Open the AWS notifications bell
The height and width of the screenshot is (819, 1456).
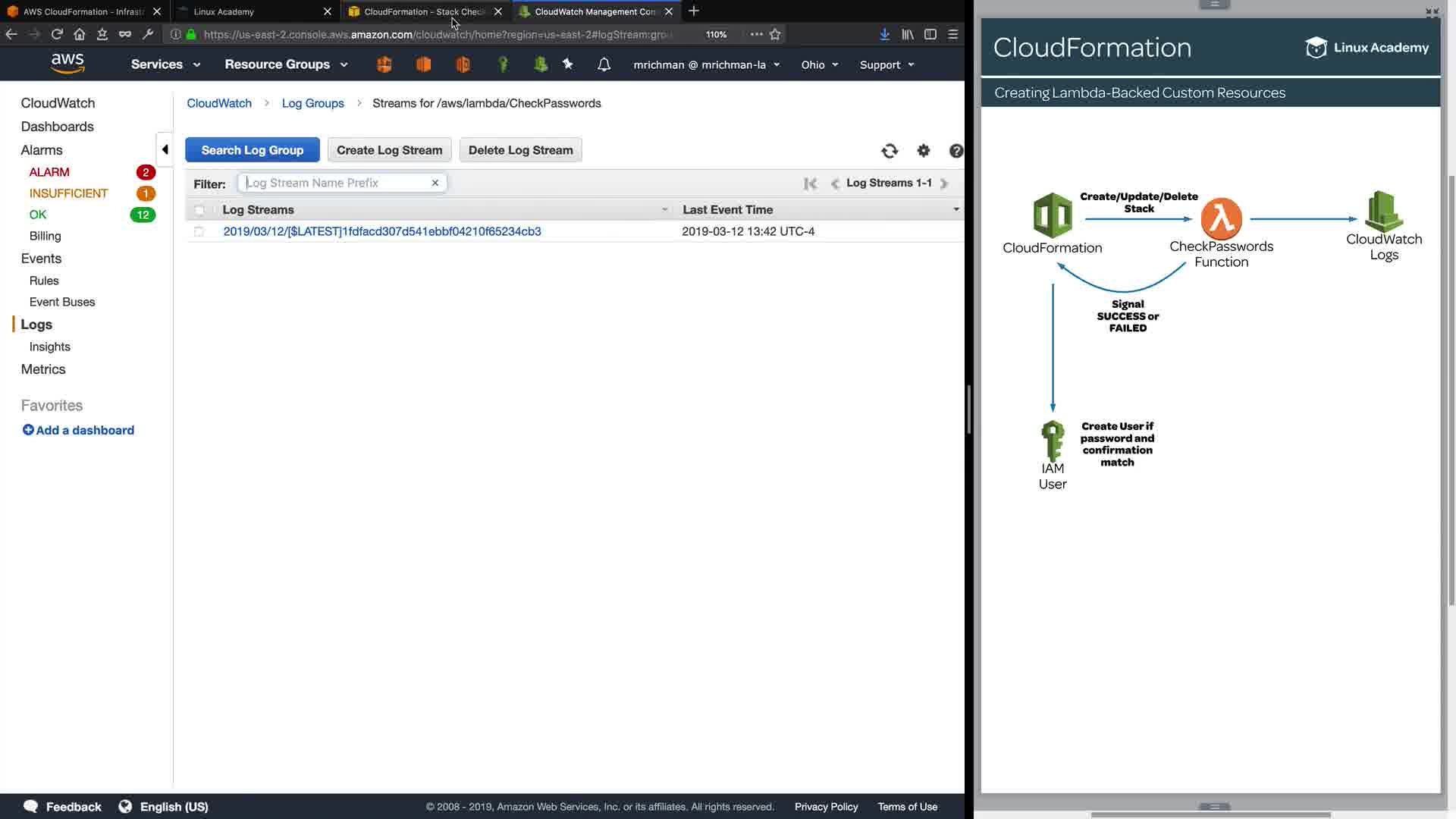(604, 64)
